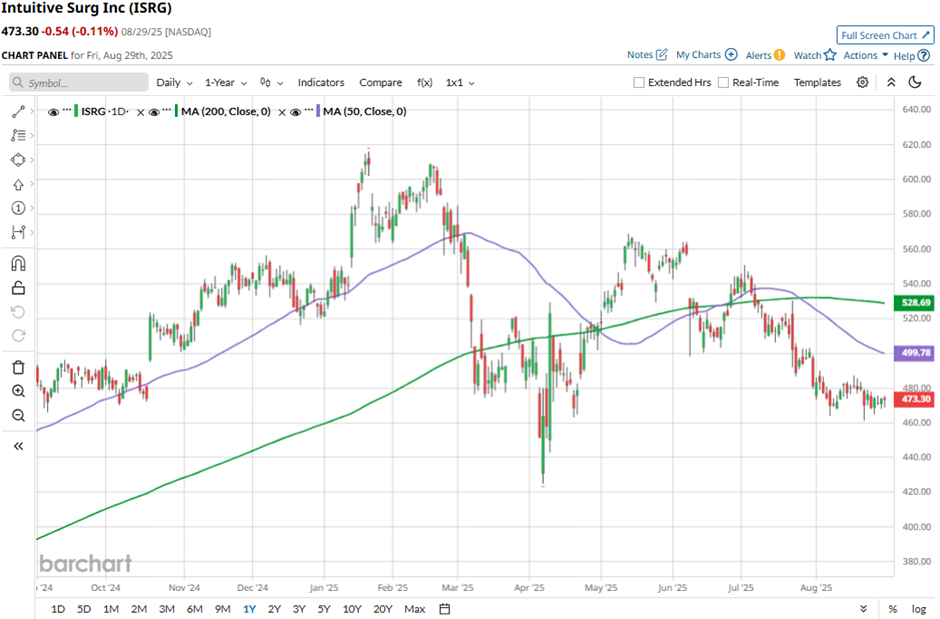Add chart to My Charts plus icon
Viewport: 940px width, 619px height.
point(731,55)
